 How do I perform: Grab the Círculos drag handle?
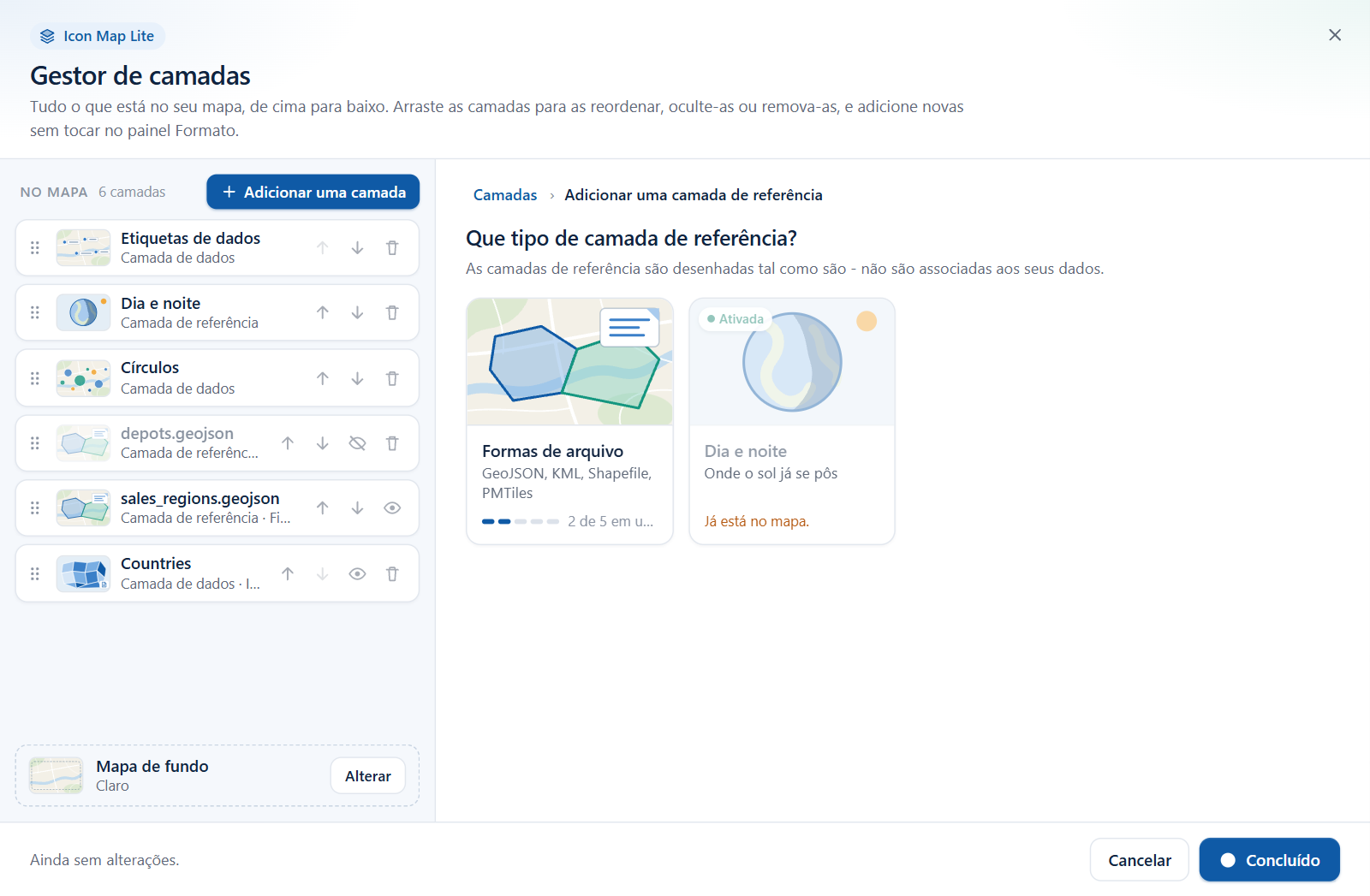click(x=35, y=378)
